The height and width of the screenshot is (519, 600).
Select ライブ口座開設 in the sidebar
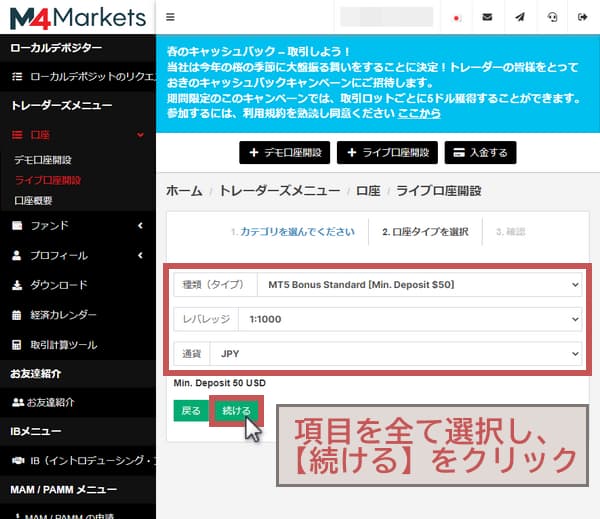(x=48, y=180)
